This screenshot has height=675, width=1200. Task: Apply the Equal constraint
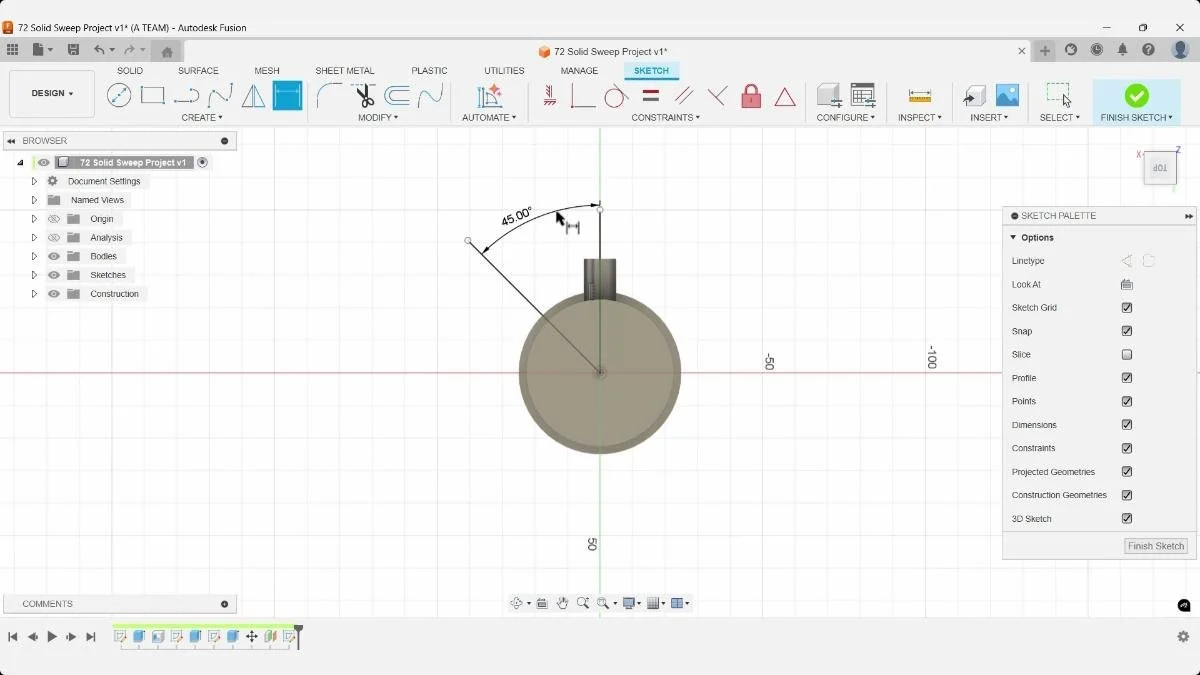tap(650, 95)
